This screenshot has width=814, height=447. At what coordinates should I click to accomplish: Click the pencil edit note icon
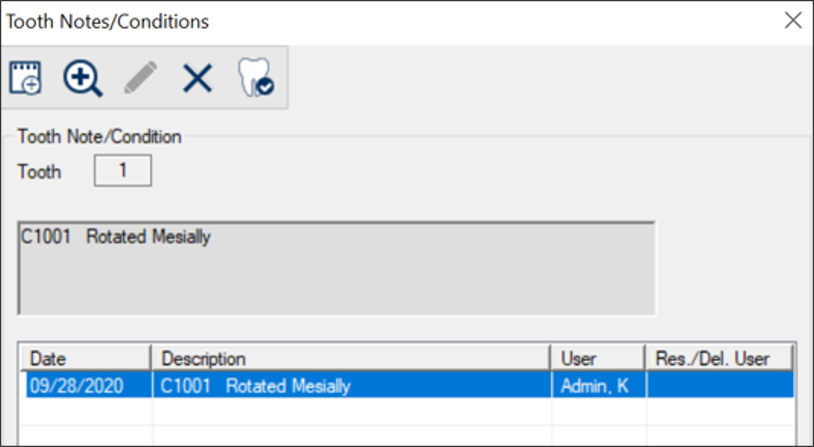[140, 78]
